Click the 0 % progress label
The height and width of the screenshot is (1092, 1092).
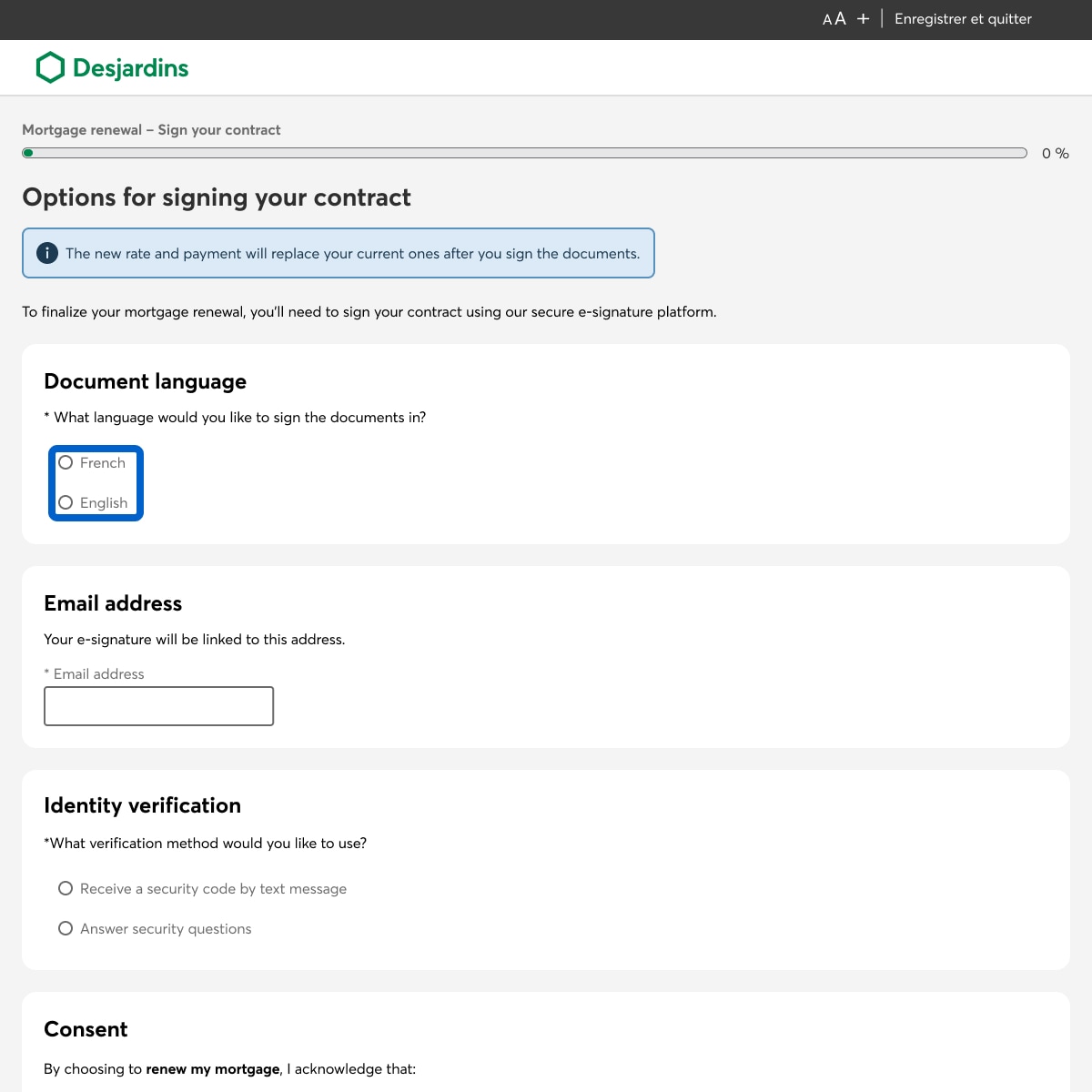pyautogui.click(x=1055, y=154)
